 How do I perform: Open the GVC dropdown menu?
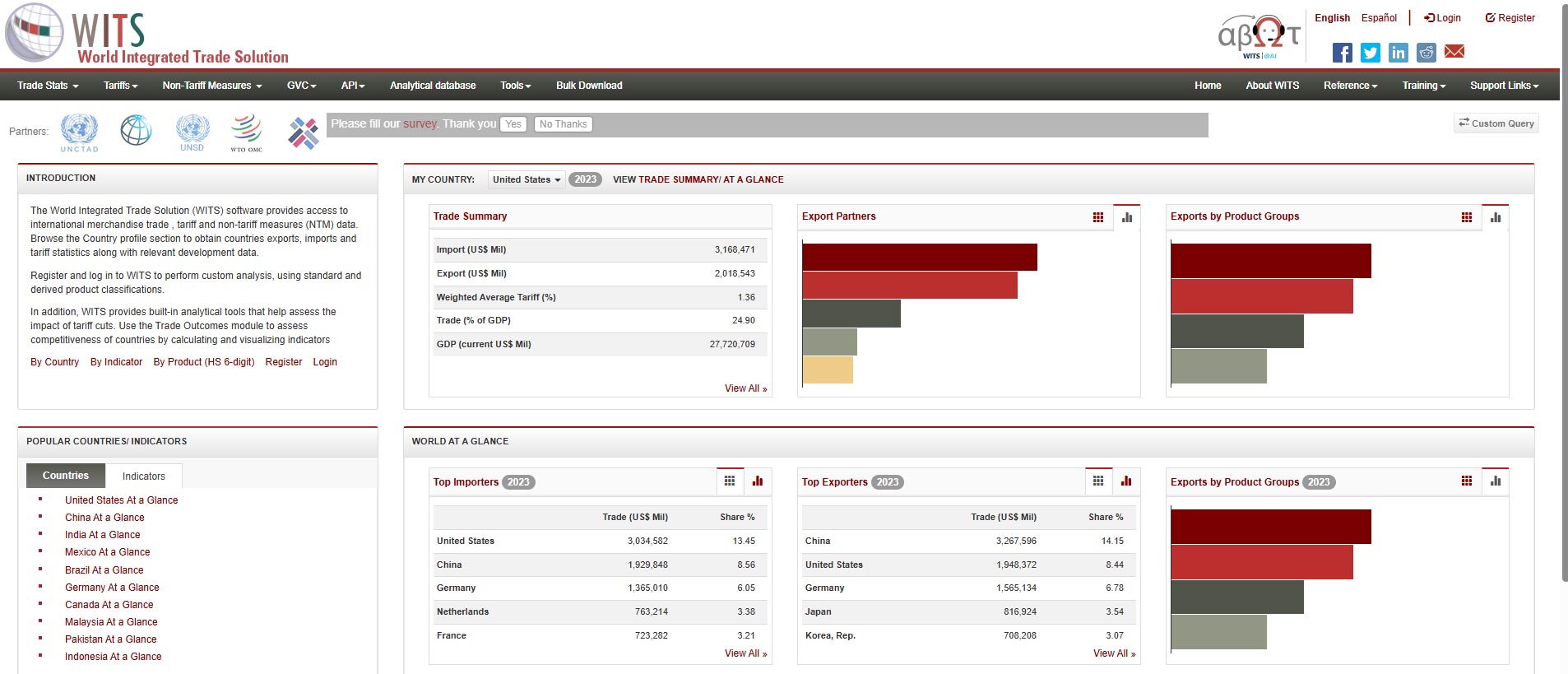point(301,86)
